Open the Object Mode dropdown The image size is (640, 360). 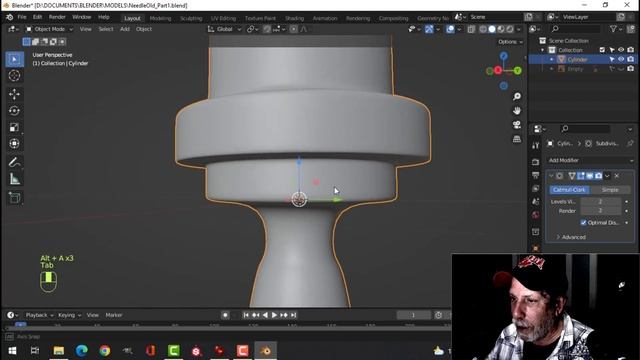49,29
